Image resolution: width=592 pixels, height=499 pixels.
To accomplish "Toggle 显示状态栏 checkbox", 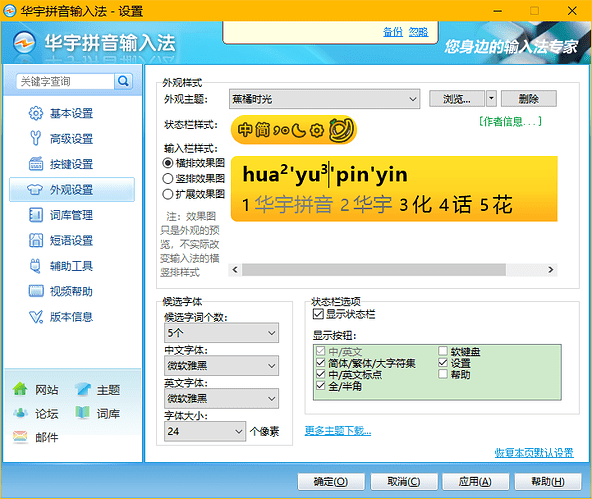I will pos(318,314).
